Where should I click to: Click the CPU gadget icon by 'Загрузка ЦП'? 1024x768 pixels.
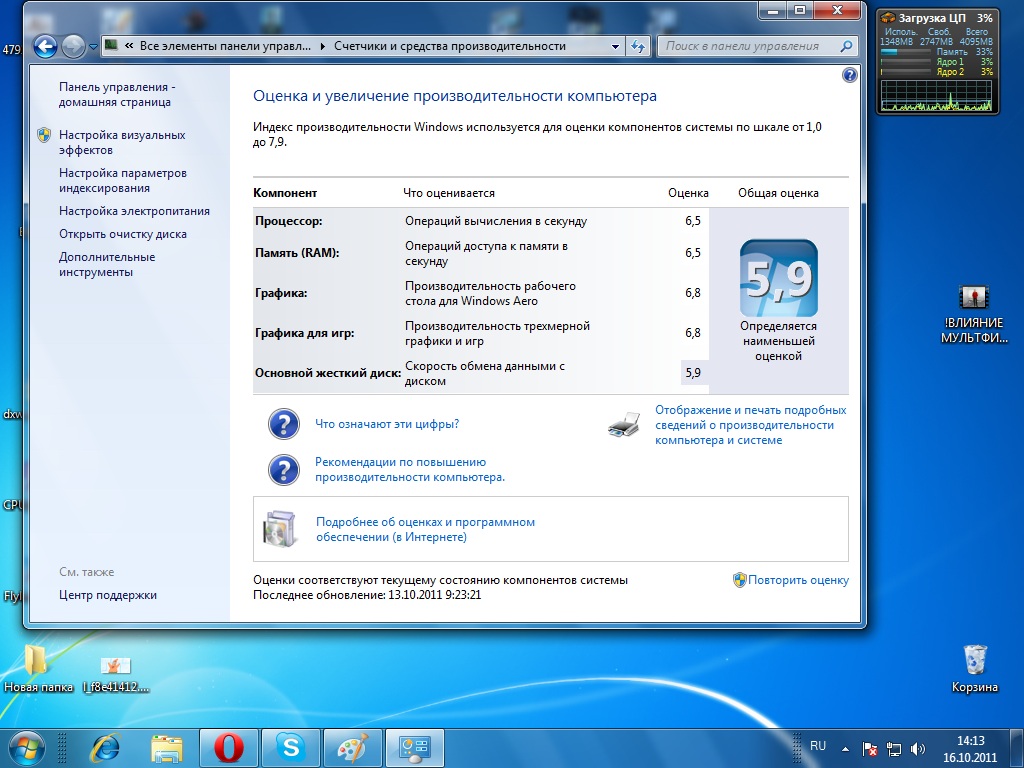[888, 18]
